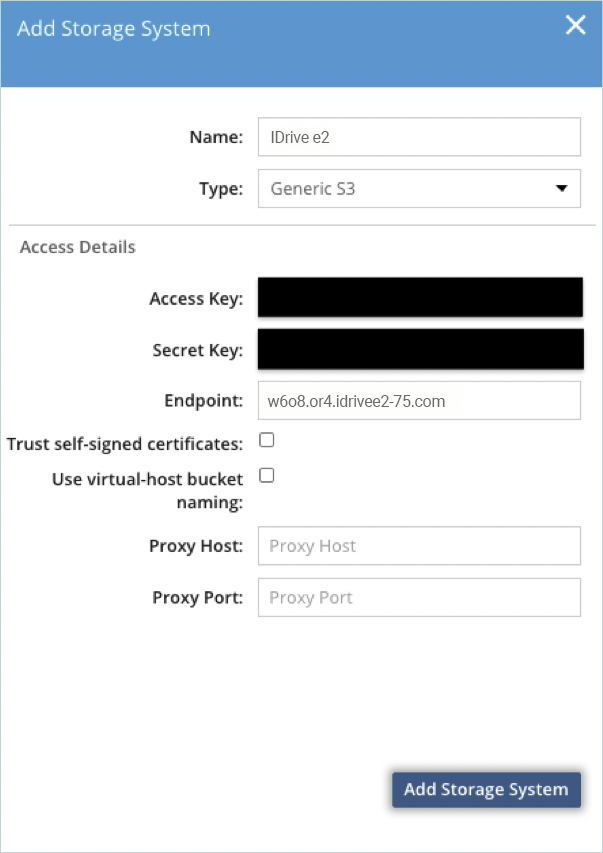Click into the Proxy Host field

[419, 546]
